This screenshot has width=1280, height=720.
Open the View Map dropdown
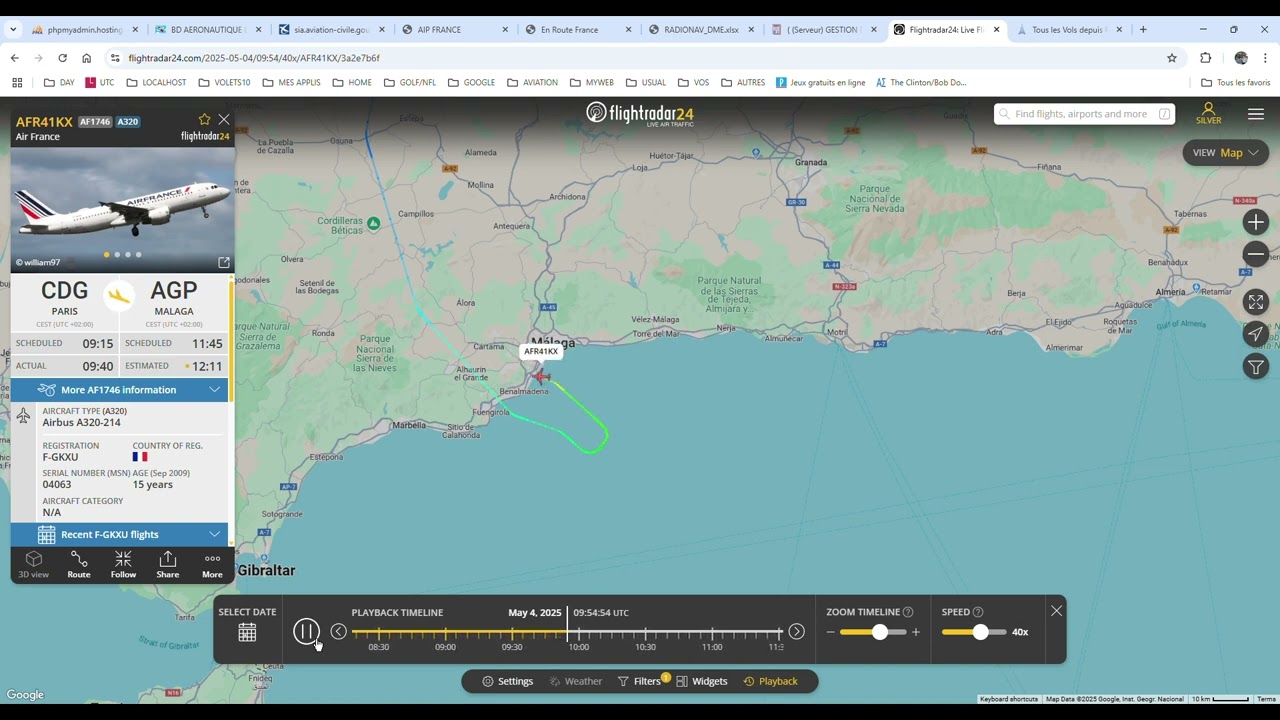click(1226, 153)
